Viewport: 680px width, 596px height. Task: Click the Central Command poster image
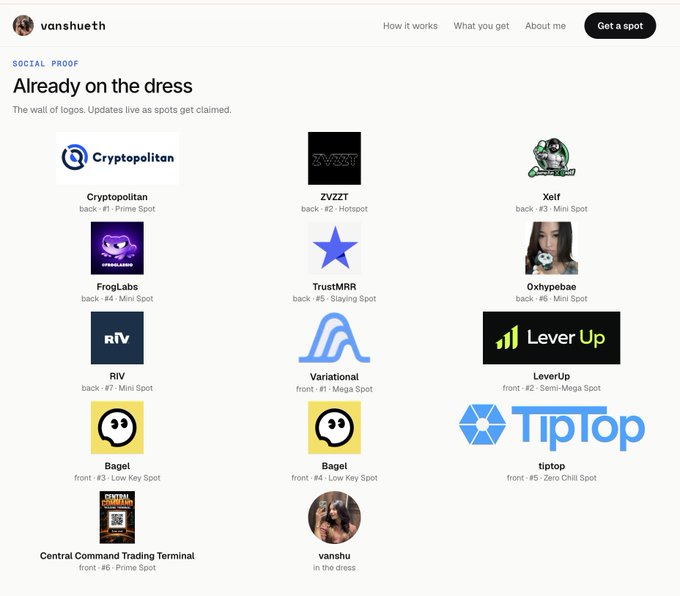pyautogui.click(x=117, y=517)
